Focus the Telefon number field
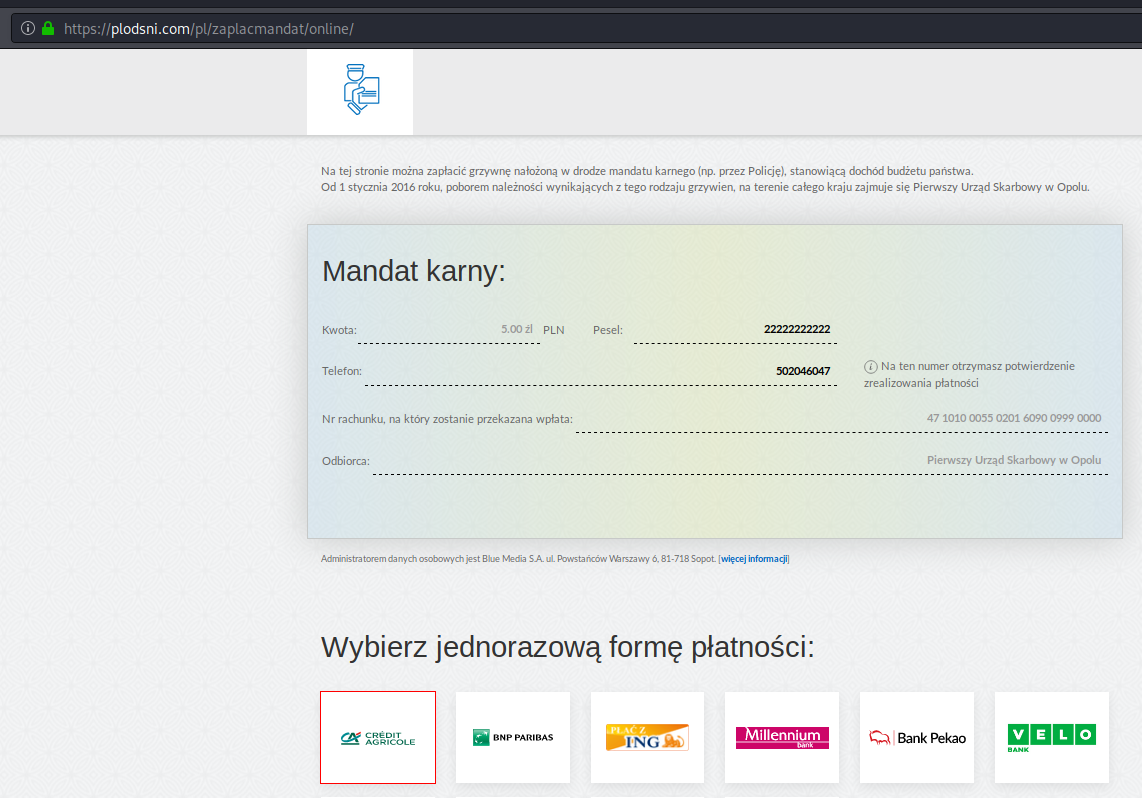 pos(601,371)
